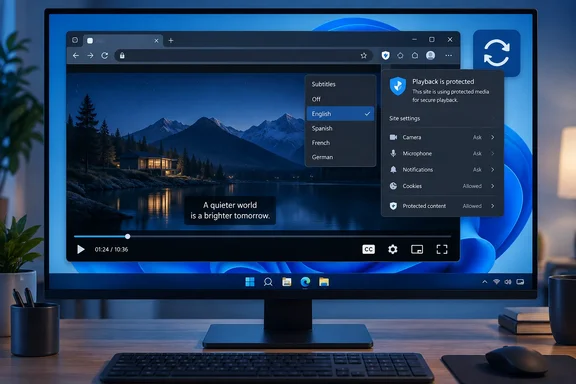The image size is (576, 384).
Task: Select Spanish subtitles
Action: 340,128
